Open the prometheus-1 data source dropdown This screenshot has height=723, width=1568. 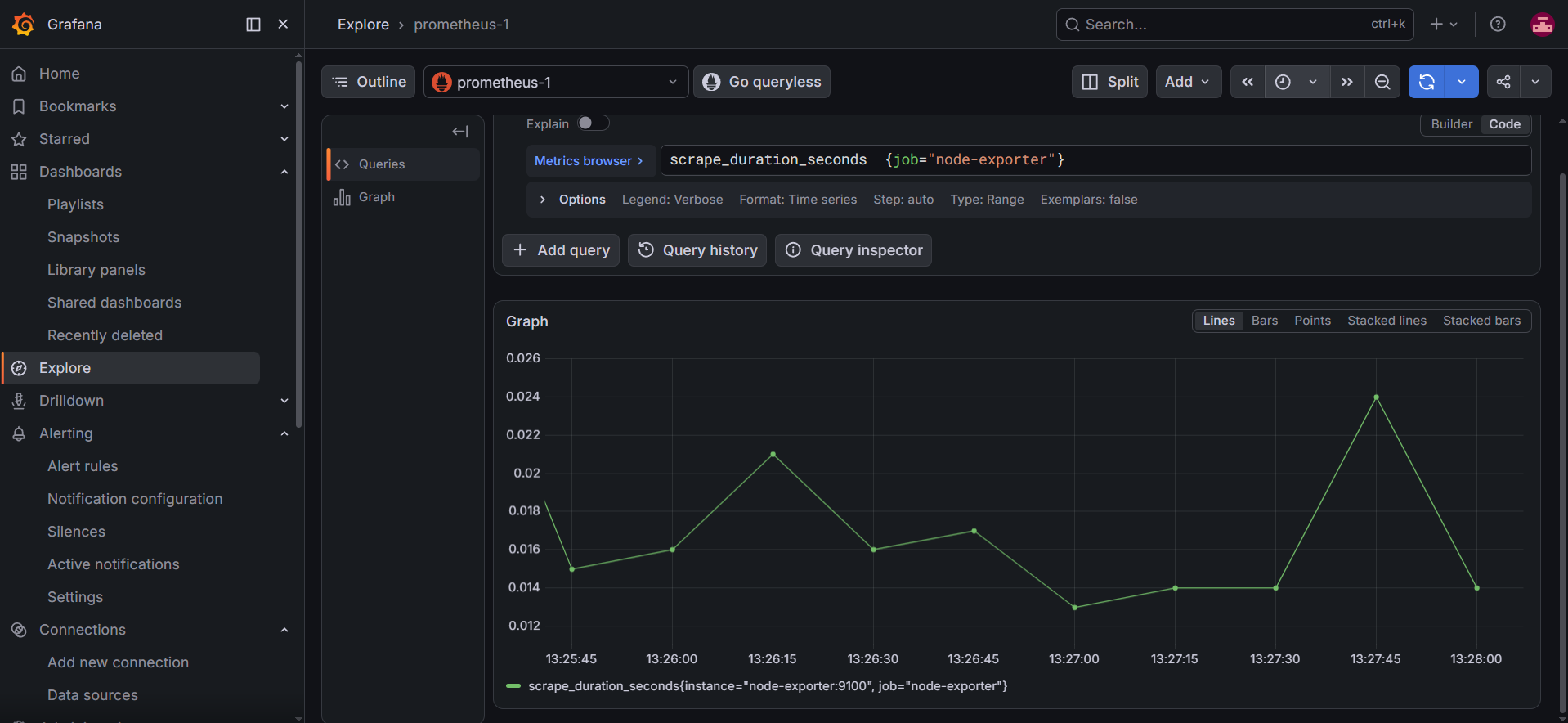(556, 82)
